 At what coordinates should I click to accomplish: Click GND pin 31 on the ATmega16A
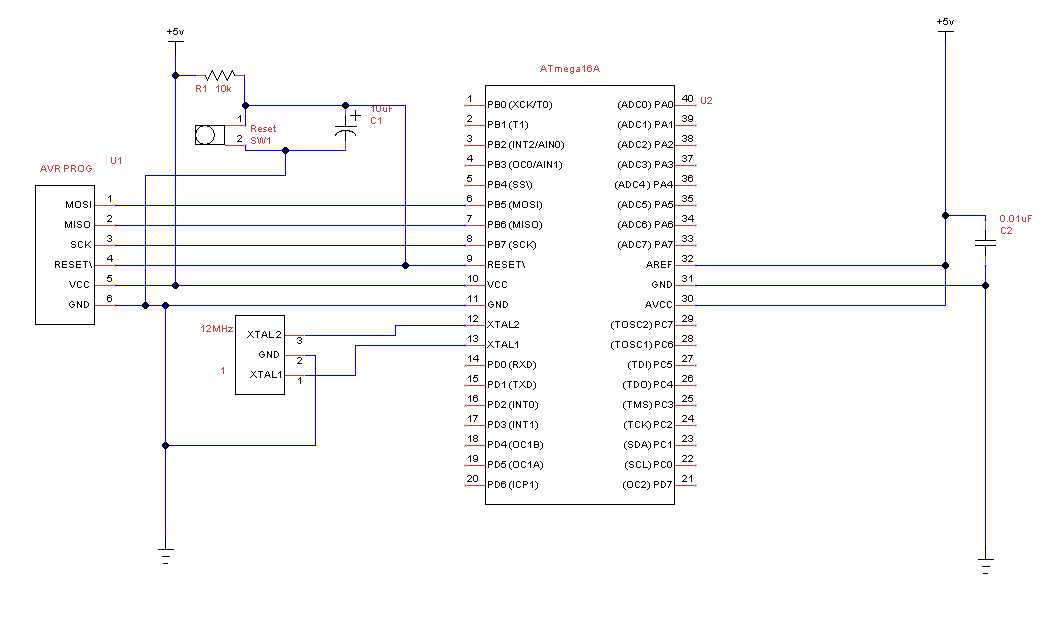[662, 285]
